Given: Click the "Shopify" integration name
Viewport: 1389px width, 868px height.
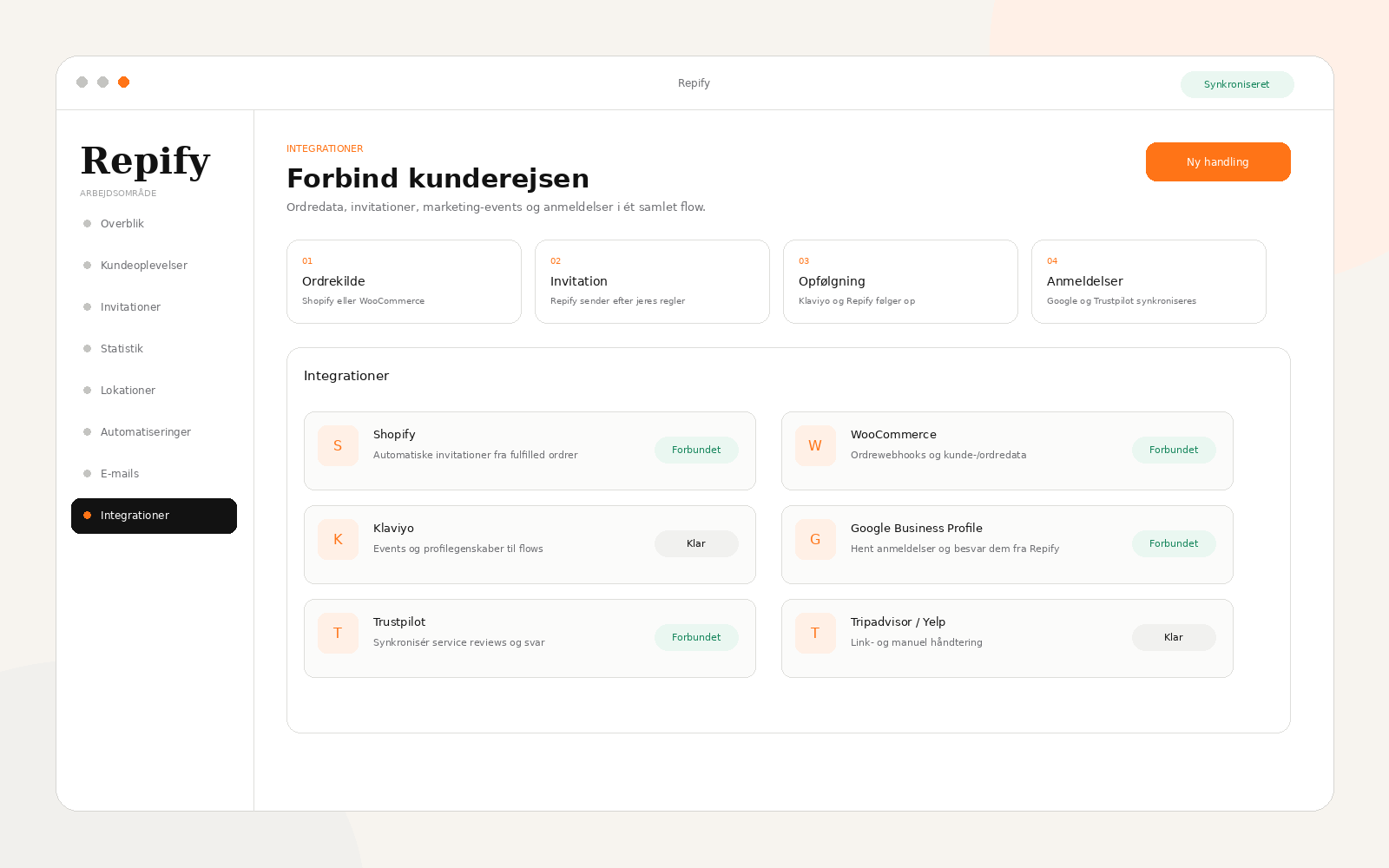Looking at the screenshot, I should [394, 435].
